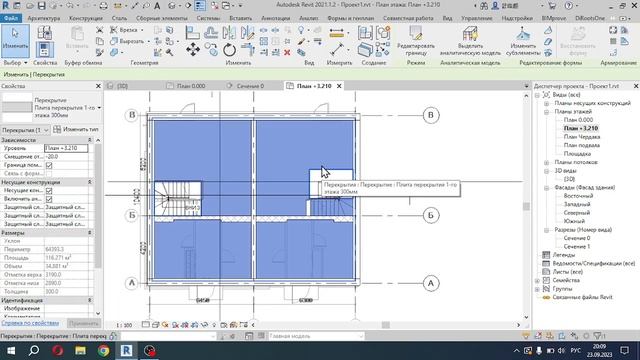Click the taskbar Search magnifier icon
This screenshot has height=360, width=640.
pyautogui.click(x=34, y=351)
